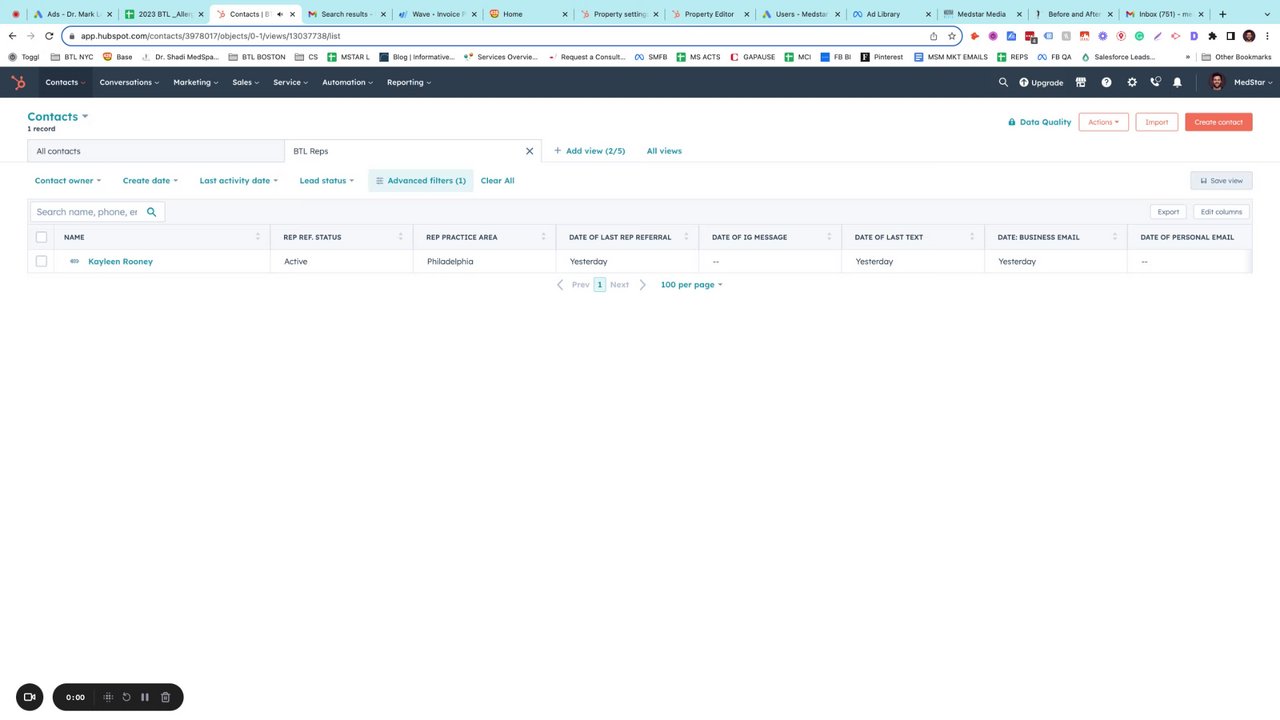Screen dimensions: 1280x720
Task: Stop the screen recording camera button
Action: (29, 697)
